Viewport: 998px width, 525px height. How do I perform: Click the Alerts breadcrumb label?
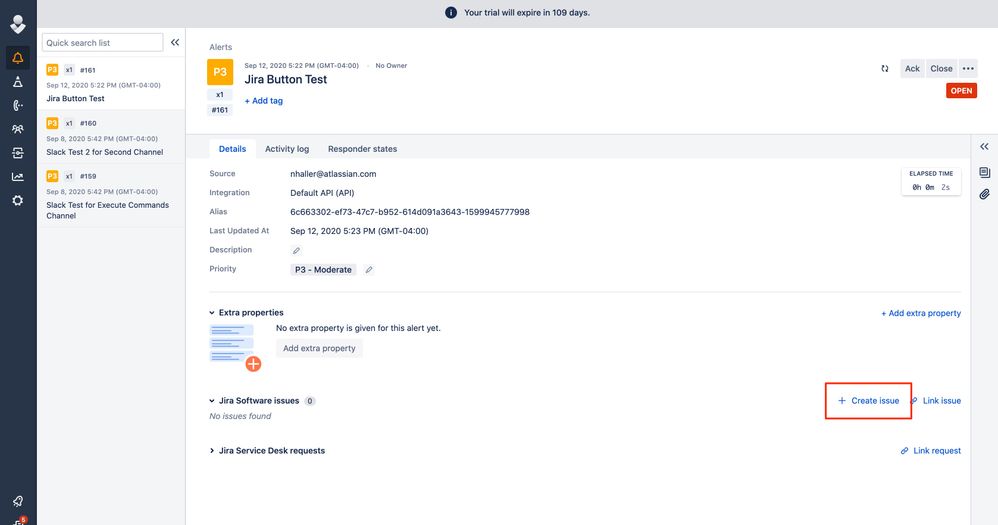pyautogui.click(x=221, y=47)
